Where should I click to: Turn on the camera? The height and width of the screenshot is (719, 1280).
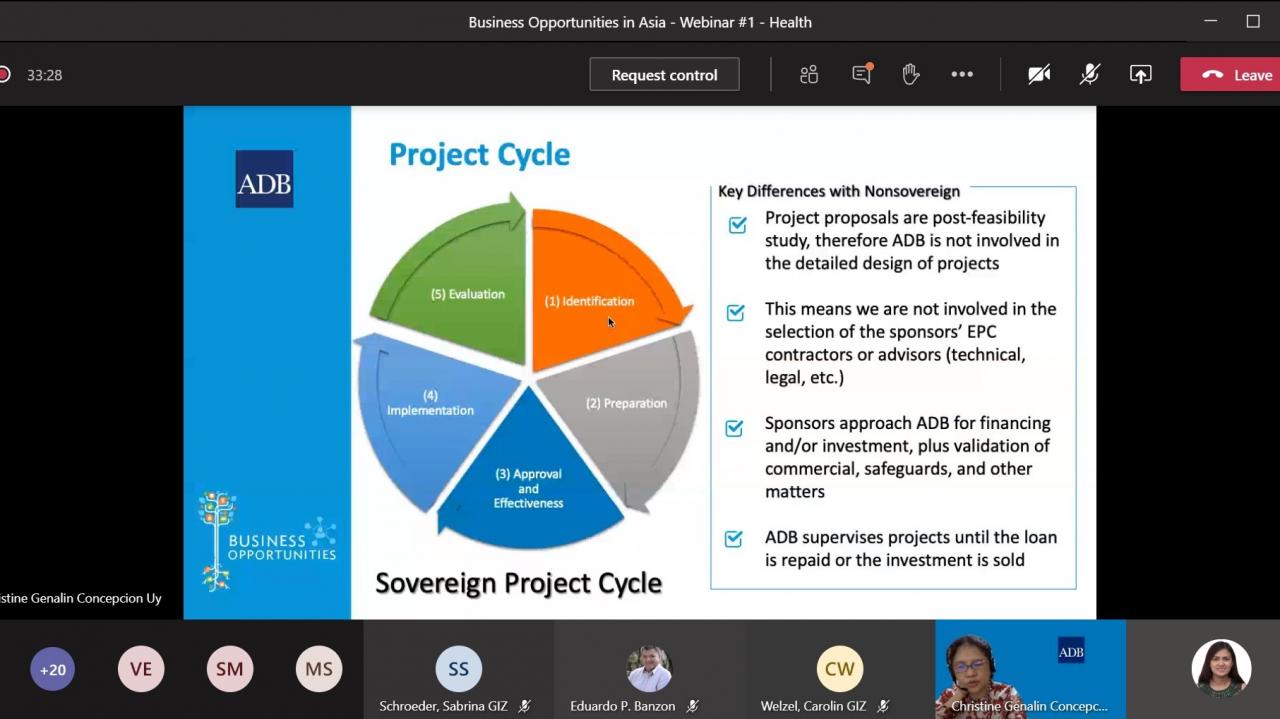(x=1039, y=75)
